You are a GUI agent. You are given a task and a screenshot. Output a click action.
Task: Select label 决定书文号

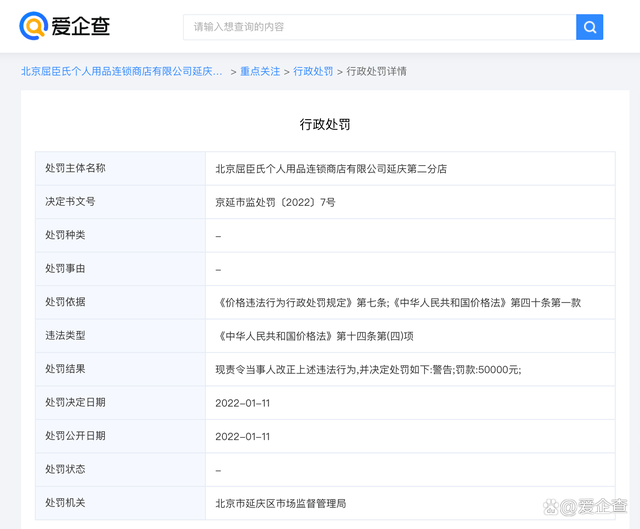tap(70, 202)
